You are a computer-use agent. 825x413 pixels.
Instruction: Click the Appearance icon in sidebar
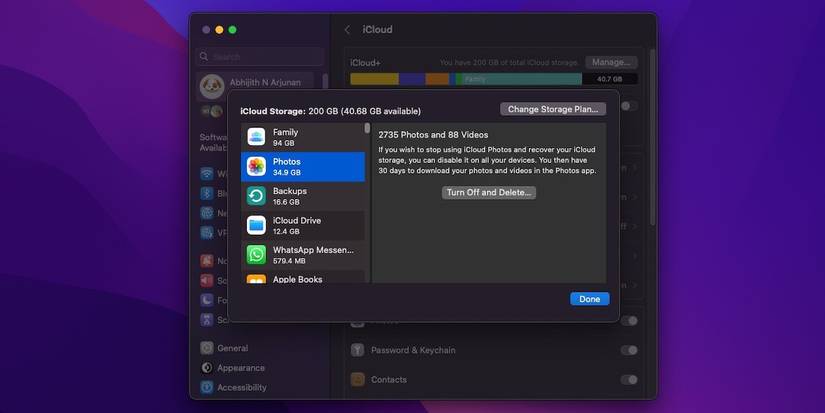pyautogui.click(x=207, y=368)
